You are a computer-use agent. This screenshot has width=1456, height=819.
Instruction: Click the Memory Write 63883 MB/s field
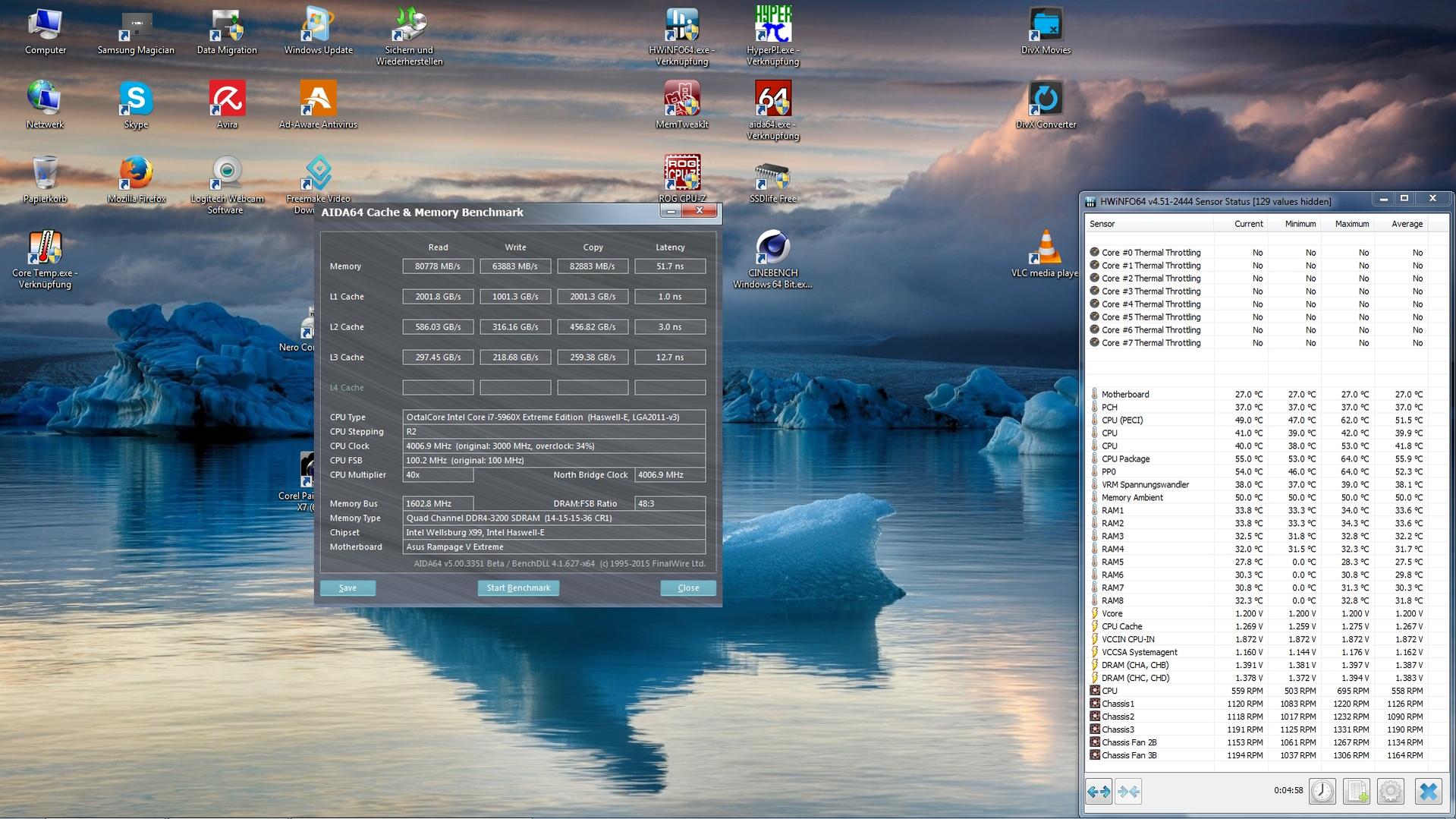pyautogui.click(x=515, y=266)
